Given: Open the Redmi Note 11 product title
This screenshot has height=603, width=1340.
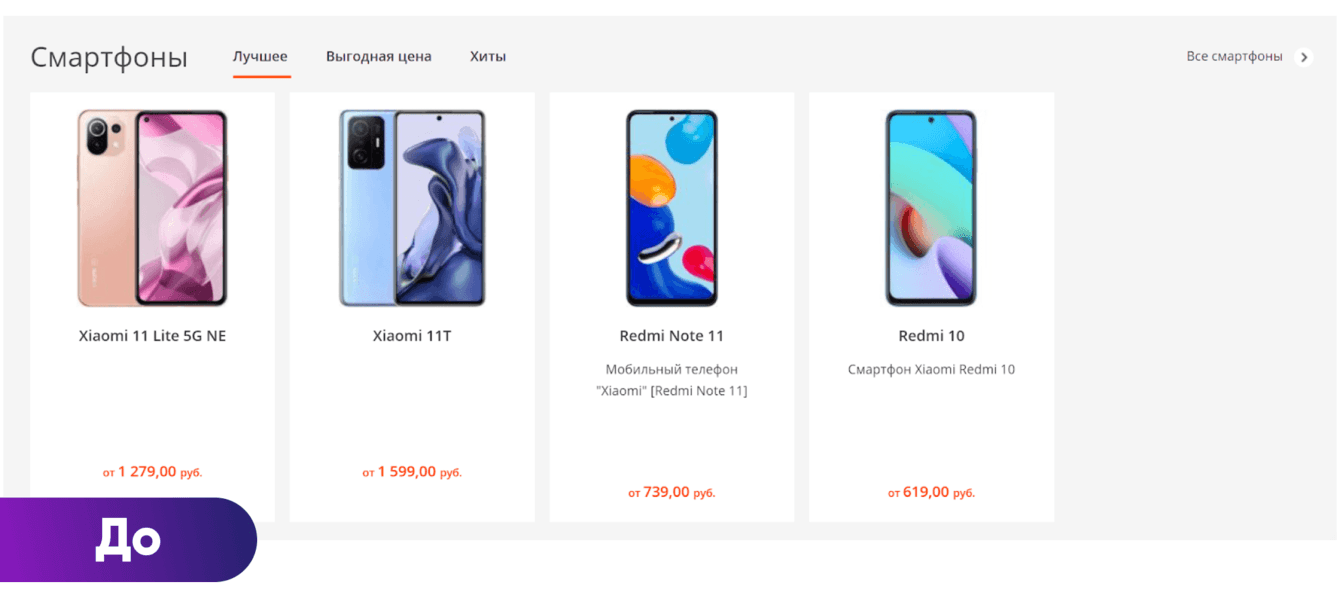Looking at the screenshot, I should coord(672,336).
